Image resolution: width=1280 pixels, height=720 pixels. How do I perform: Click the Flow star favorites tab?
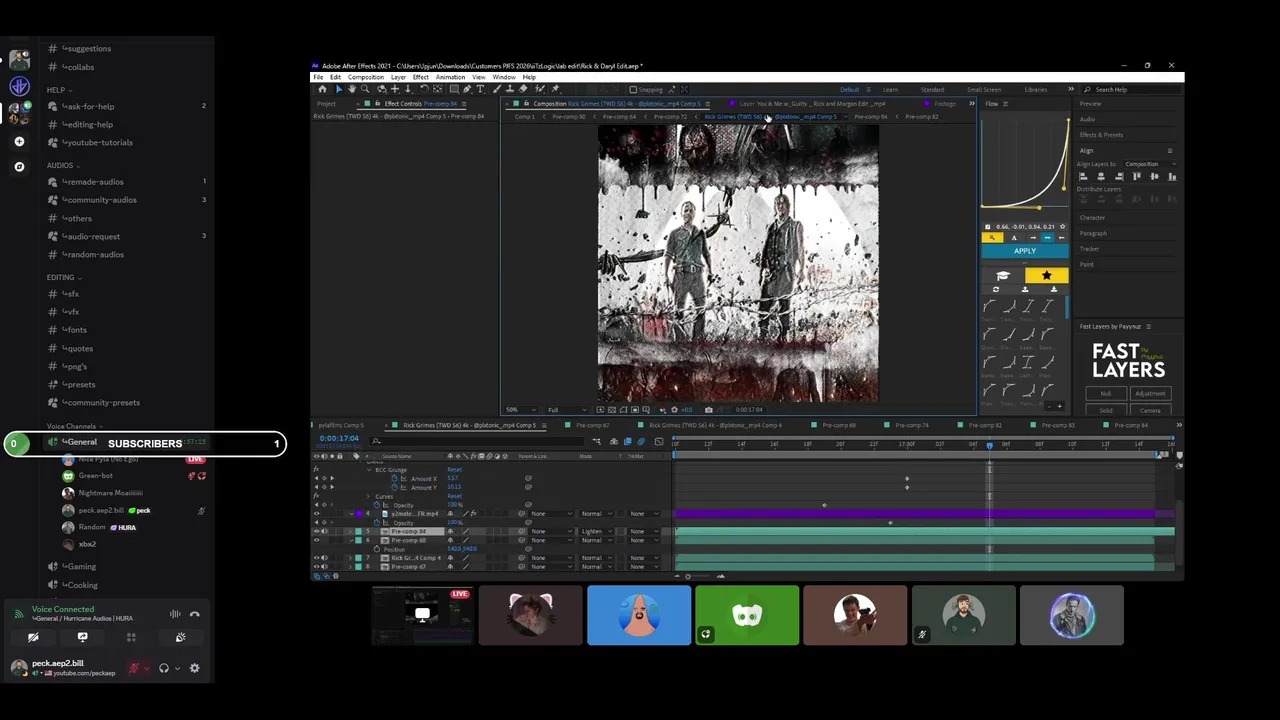click(x=1047, y=275)
